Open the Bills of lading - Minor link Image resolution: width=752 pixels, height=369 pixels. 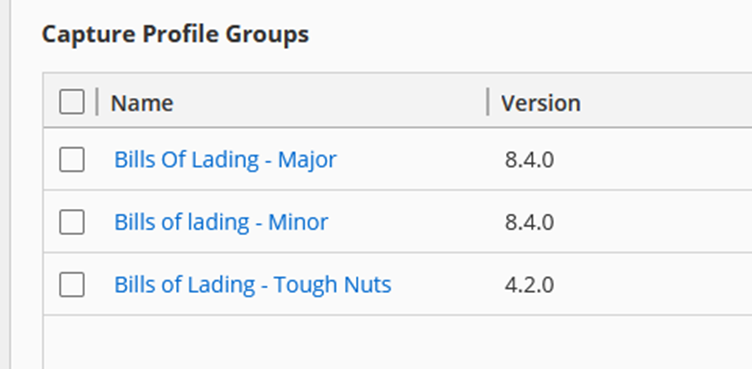(221, 222)
